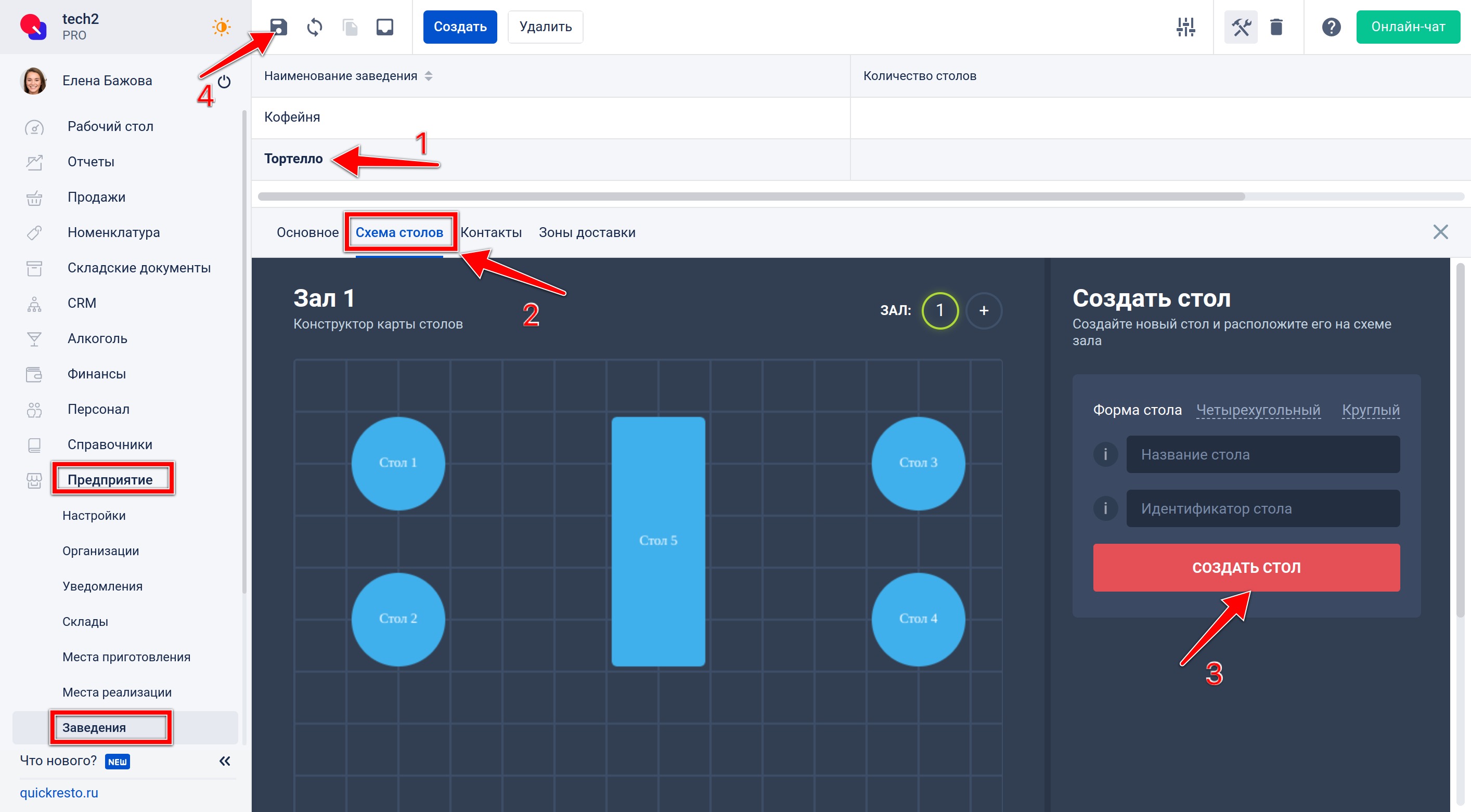
Task: Switch to the Зоны доставки tab
Action: pos(587,232)
